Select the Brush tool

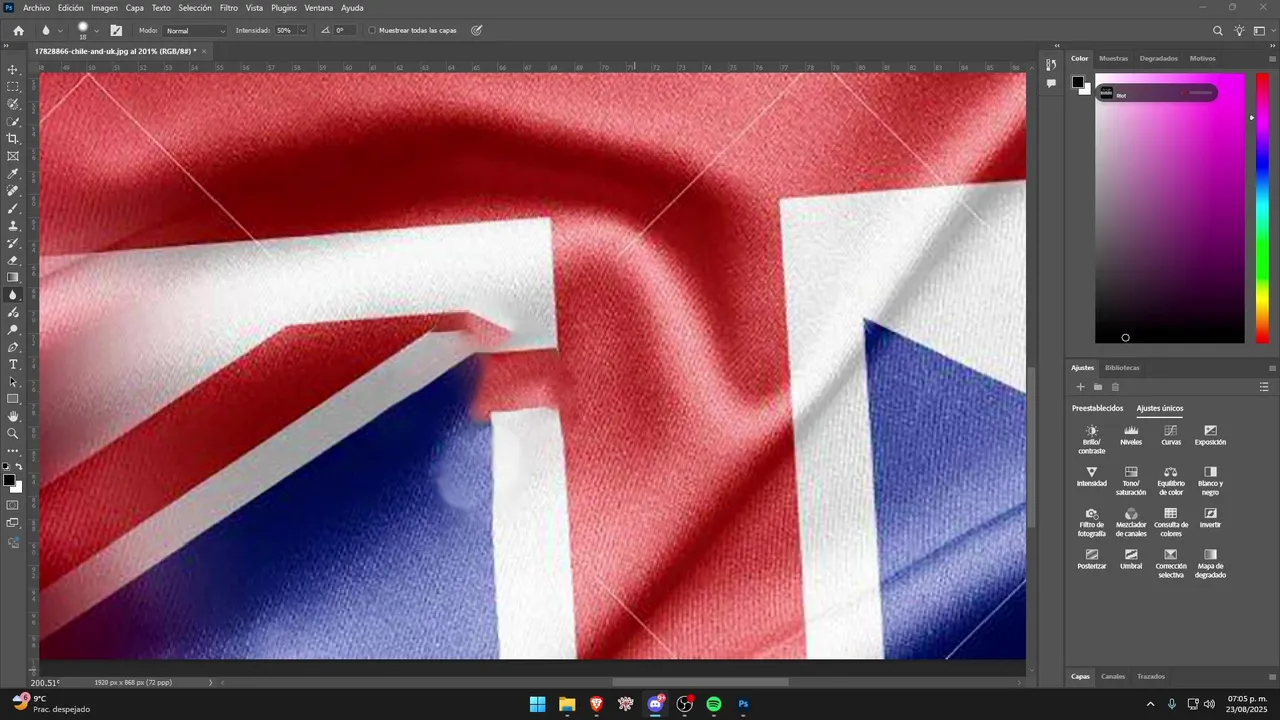point(13,208)
